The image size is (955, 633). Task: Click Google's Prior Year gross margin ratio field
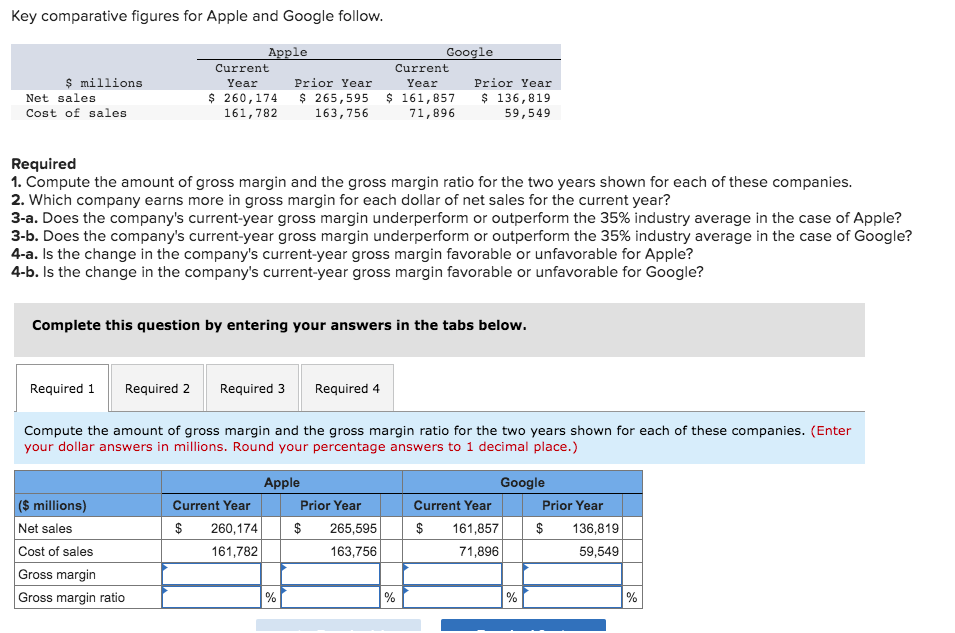572,597
